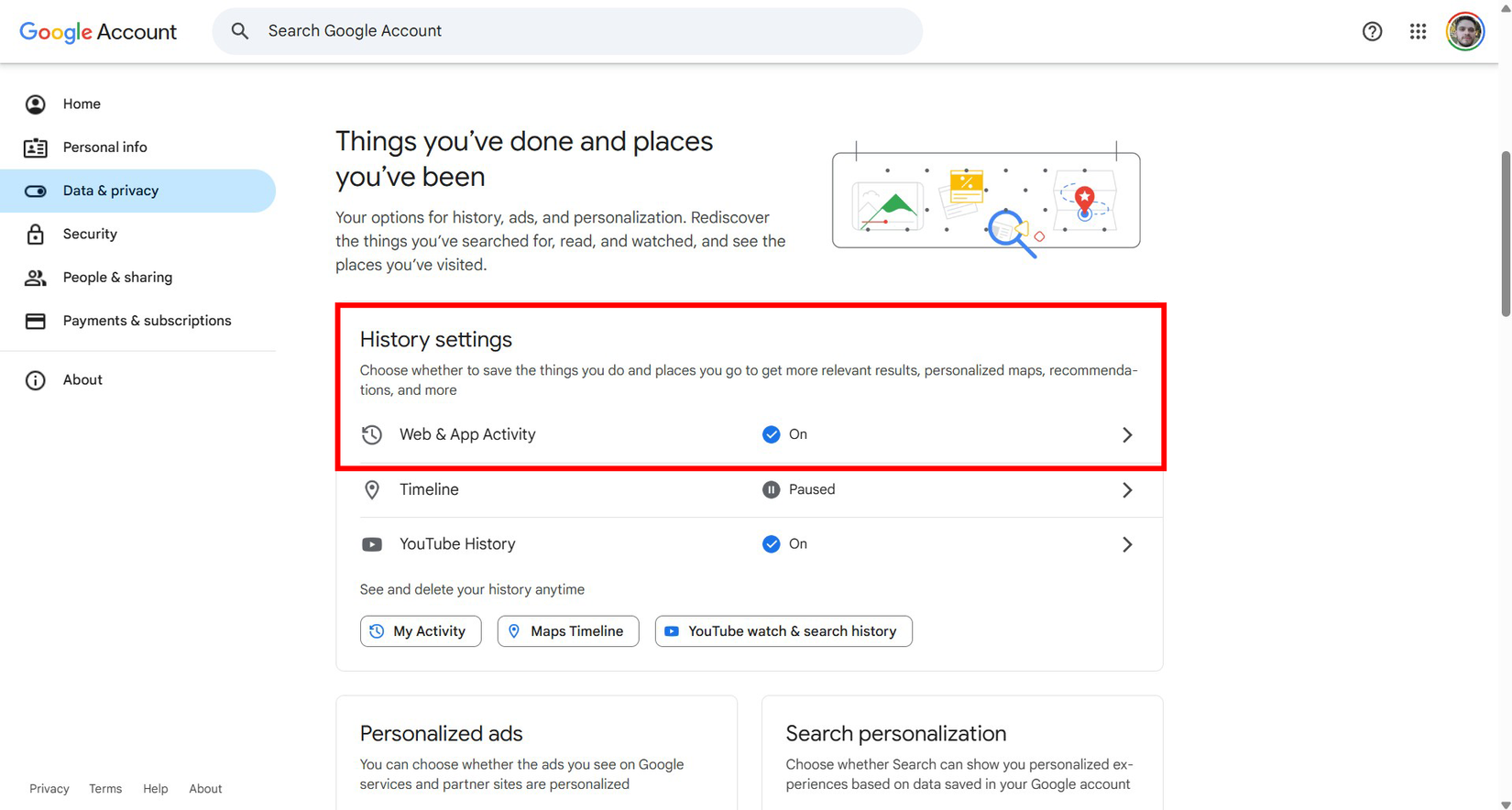Click the footer About link
The image size is (1512, 810).
[x=205, y=789]
